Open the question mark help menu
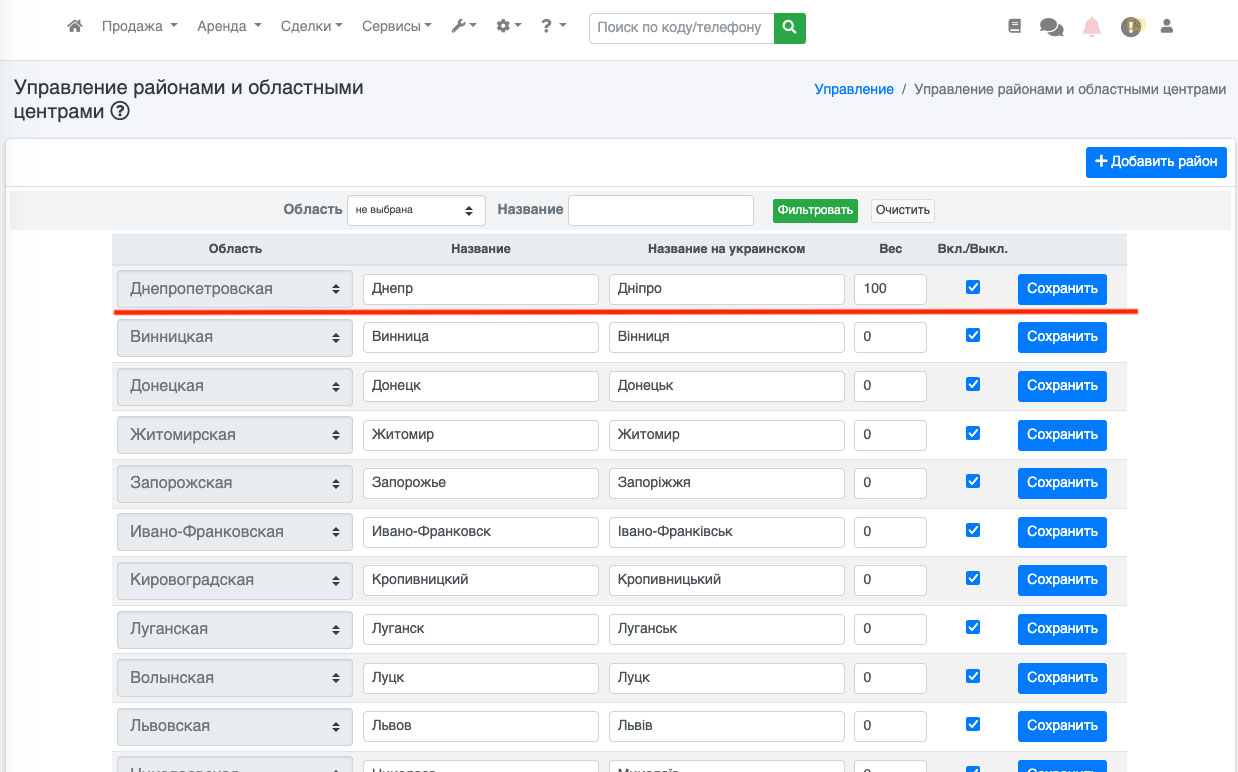 pos(553,27)
